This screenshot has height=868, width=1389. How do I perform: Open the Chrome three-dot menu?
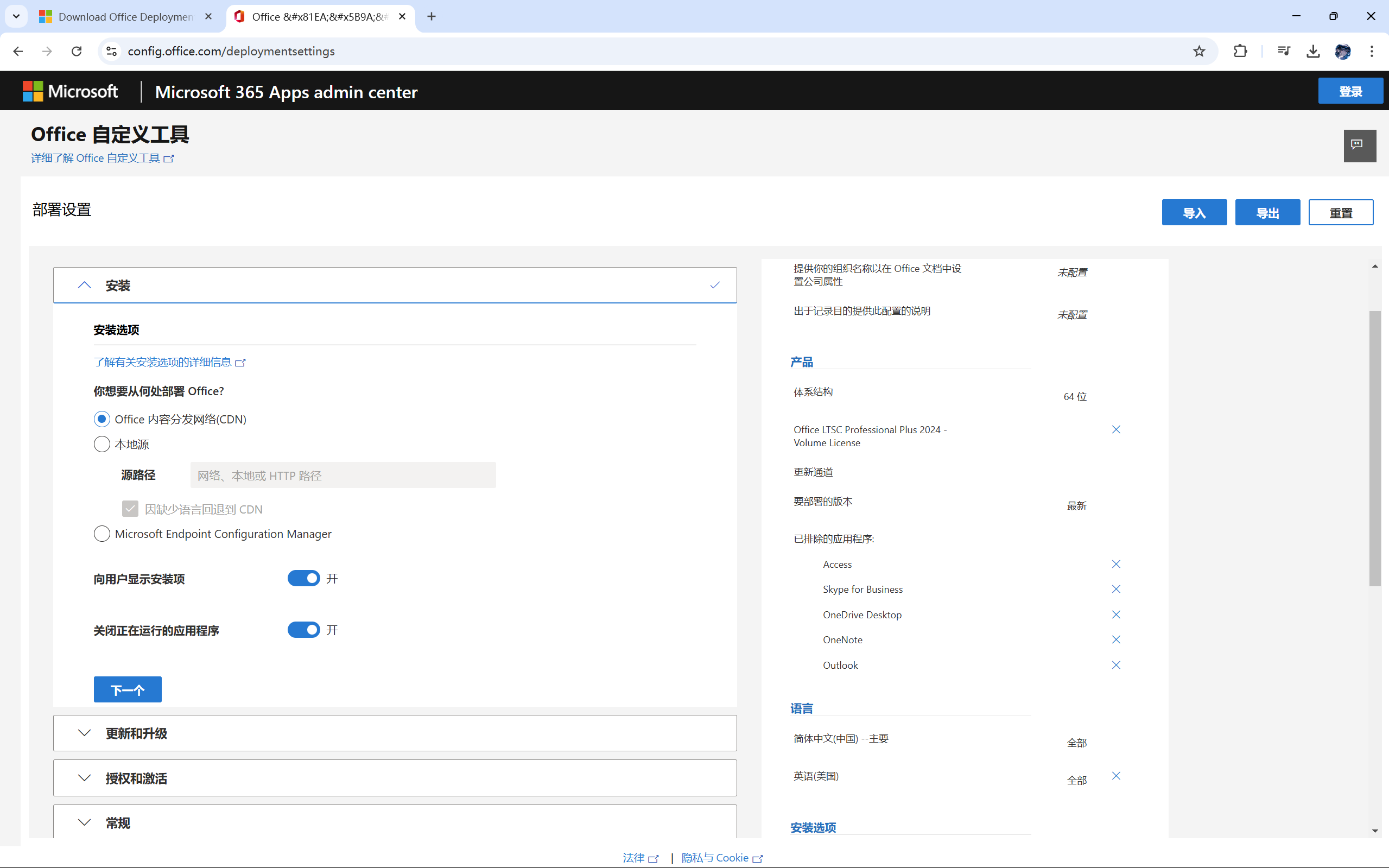coord(1372,51)
